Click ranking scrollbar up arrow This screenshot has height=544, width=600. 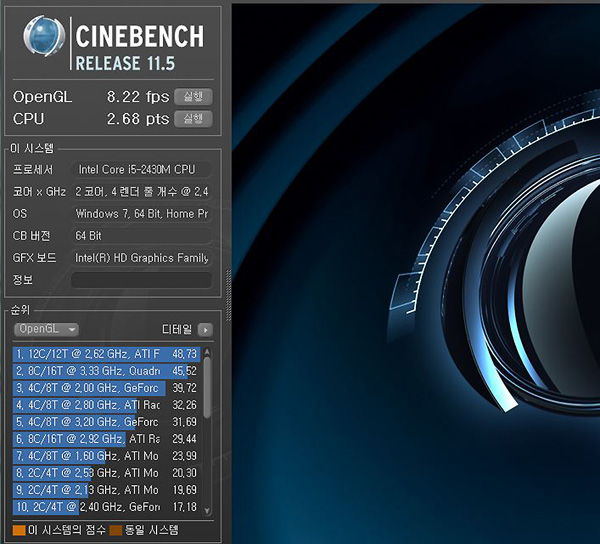[207, 351]
